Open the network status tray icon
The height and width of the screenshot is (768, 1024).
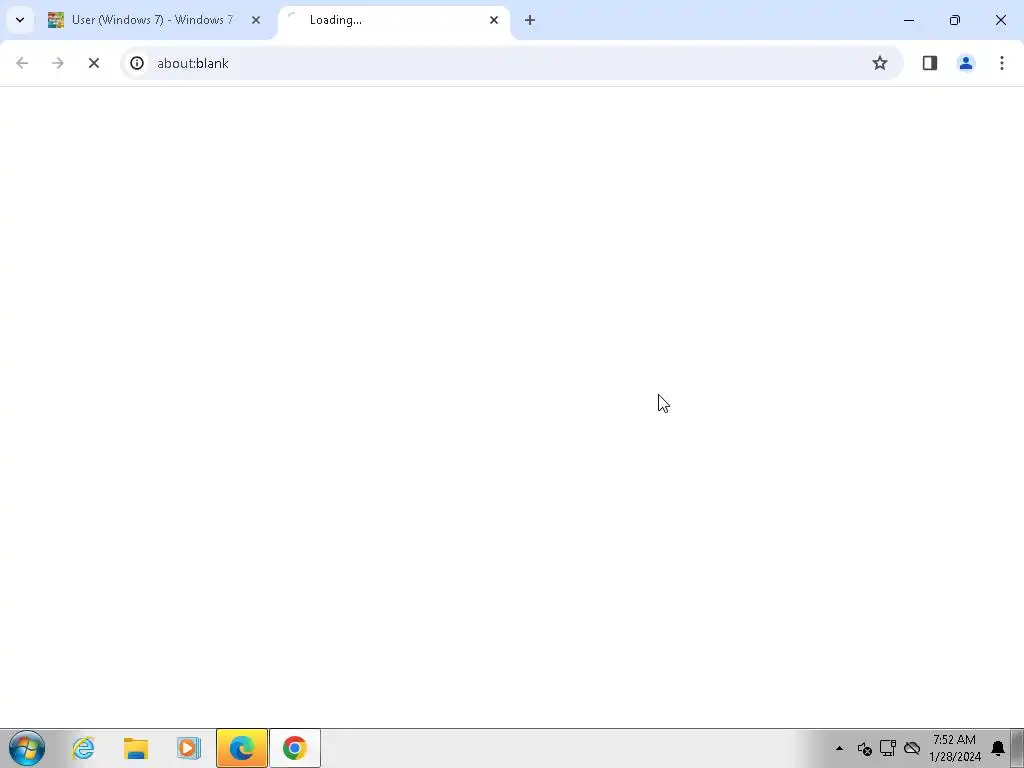888,748
